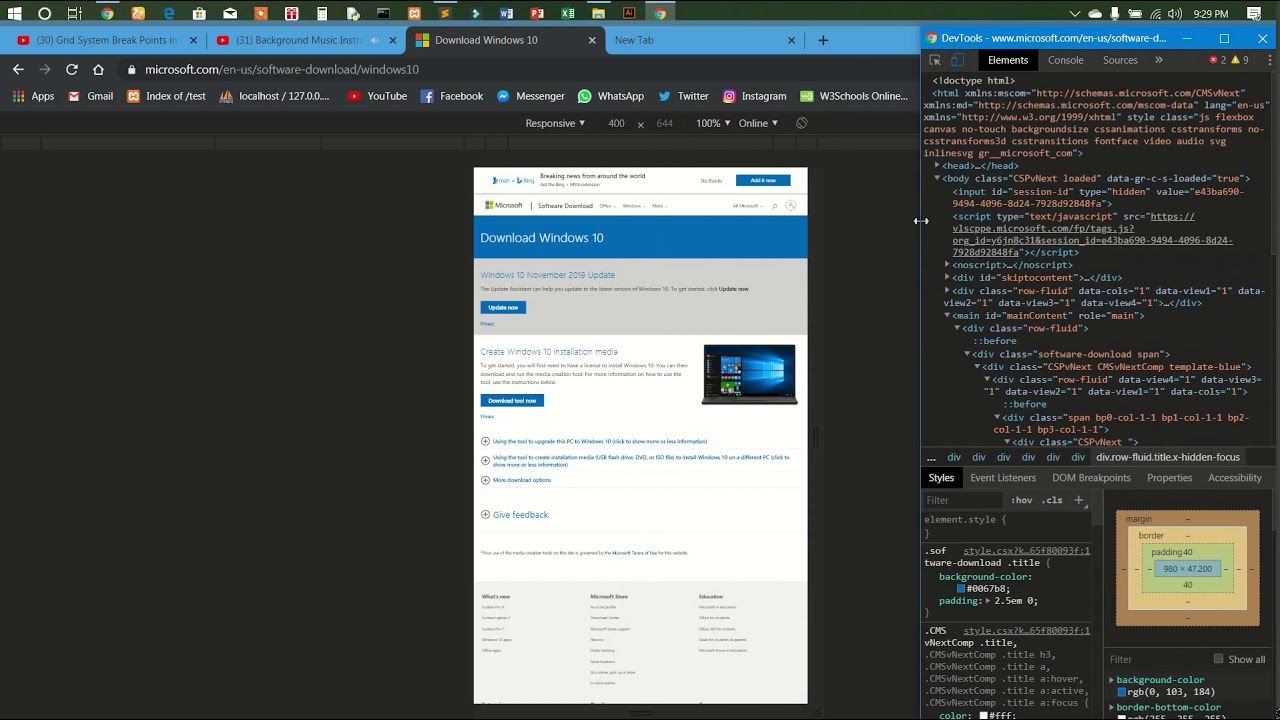Open the Twitter bookmark

point(683,96)
